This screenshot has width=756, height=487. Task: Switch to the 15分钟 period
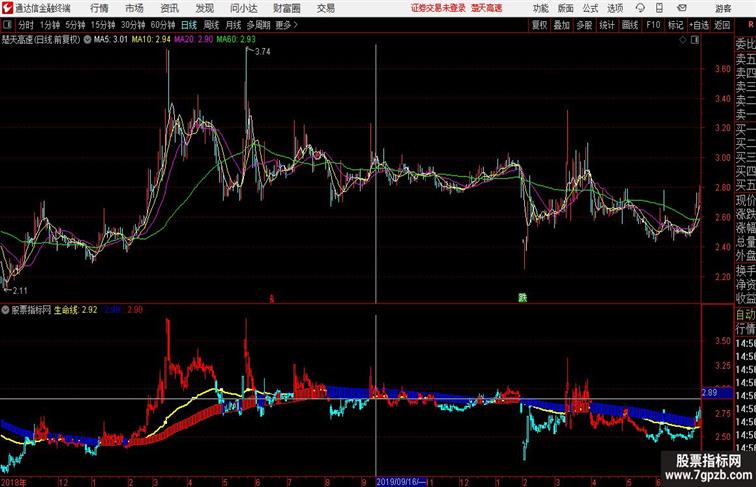point(103,25)
